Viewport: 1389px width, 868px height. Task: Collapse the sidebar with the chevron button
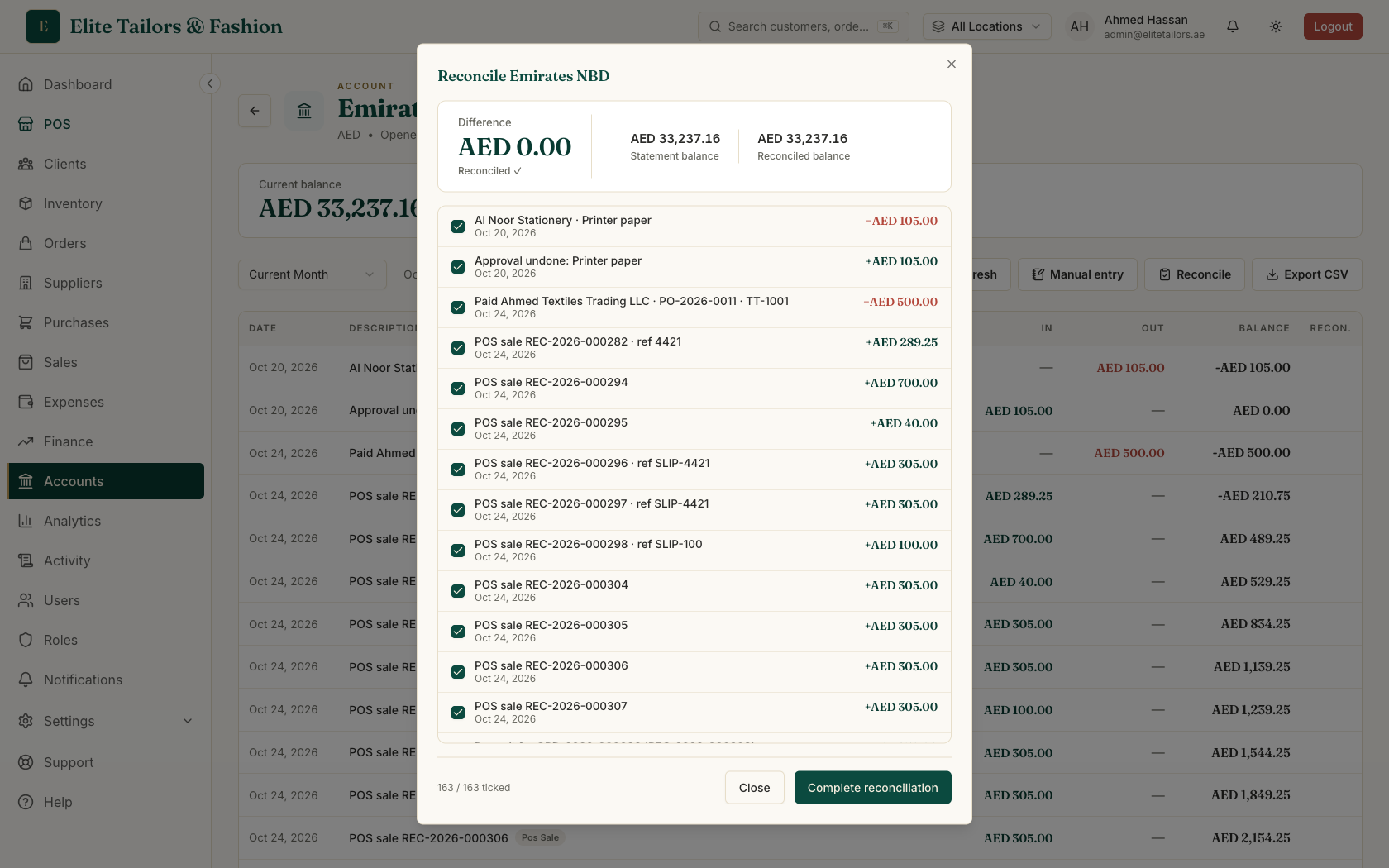(x=210, y=83)
